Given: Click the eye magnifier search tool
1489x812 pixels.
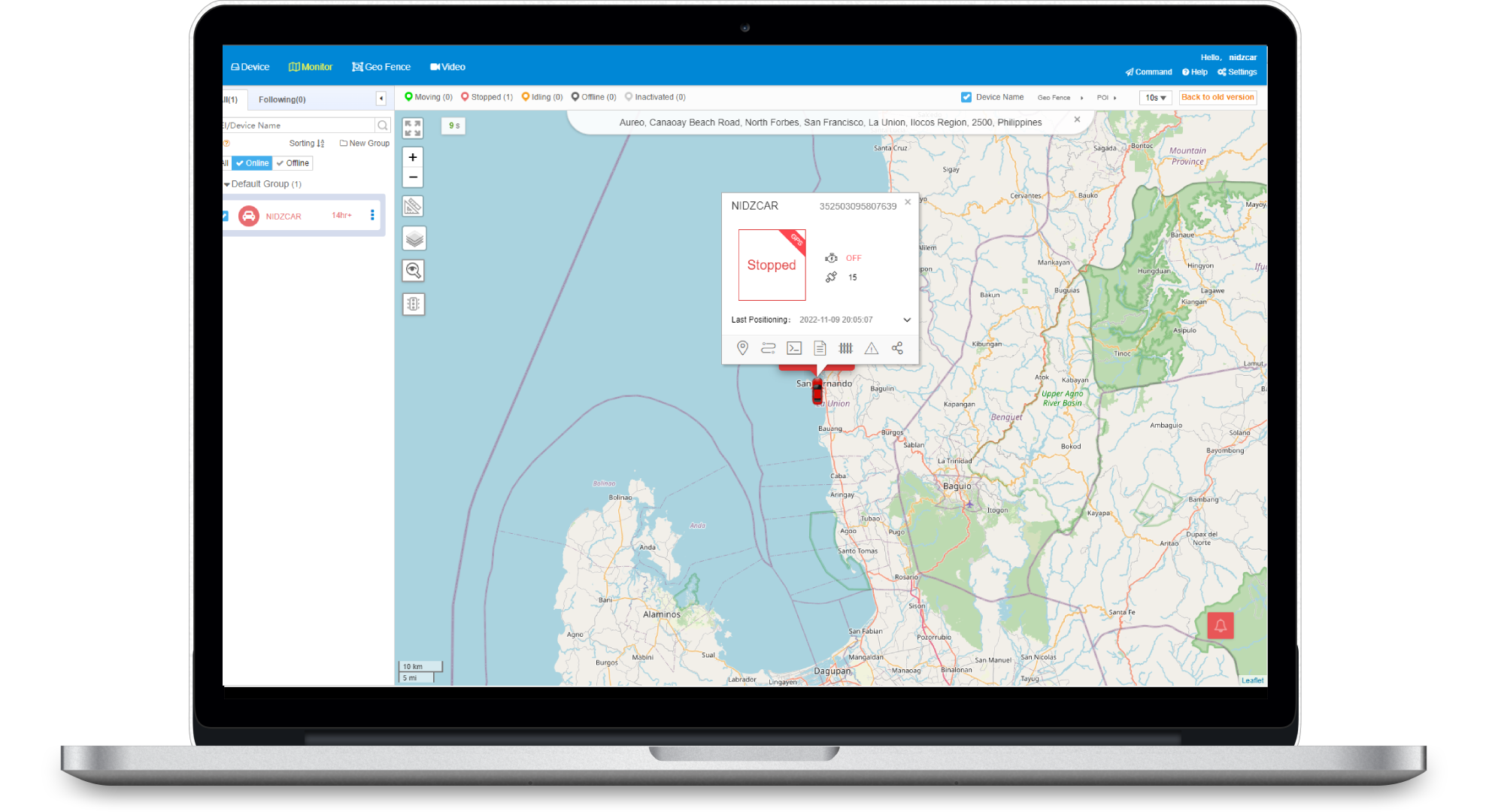Looking at the screenshot, I should (x=413, y=271).
